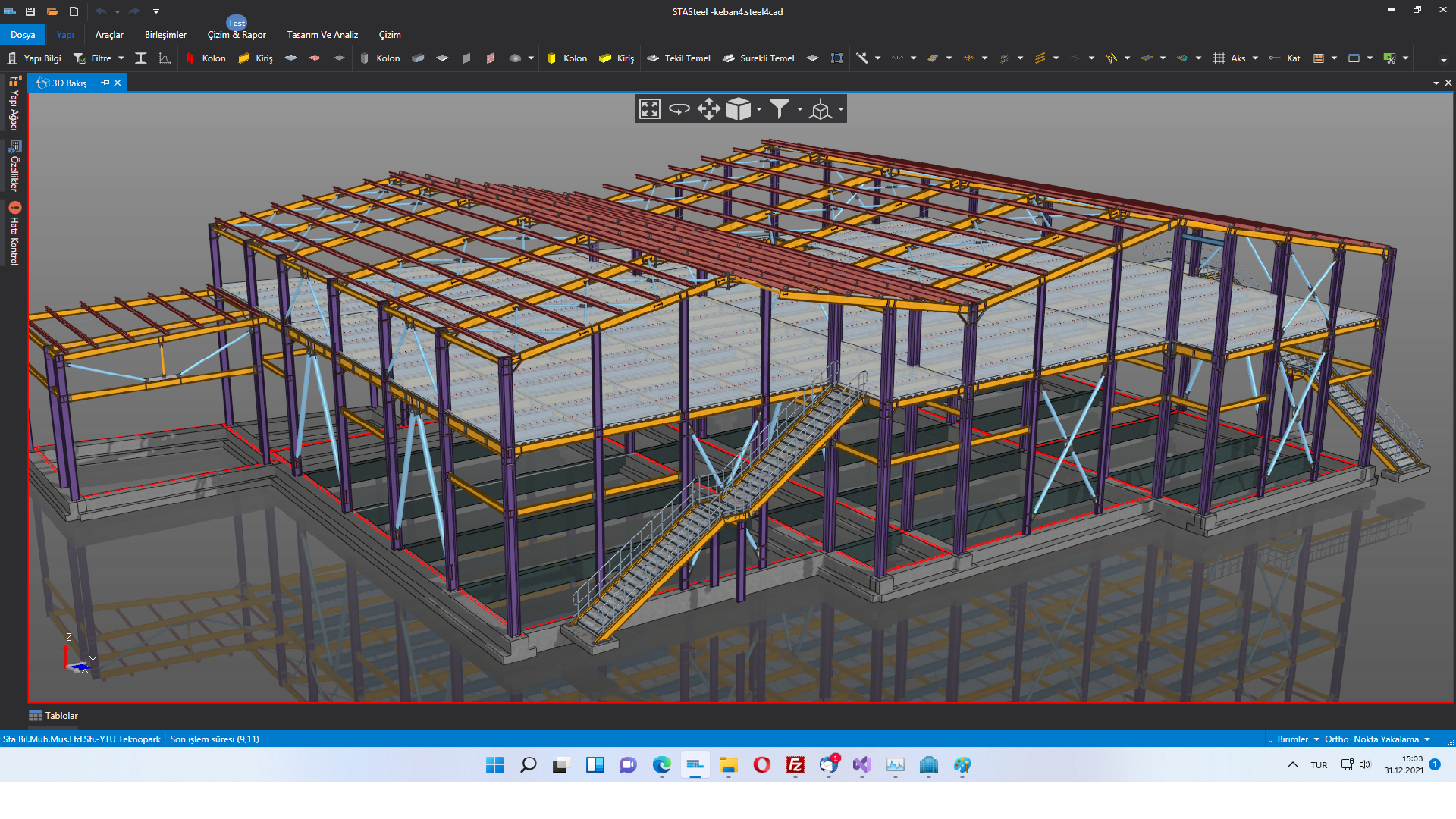
Task: Select the red steel Kolon tool
Action: tap(191, 58)
